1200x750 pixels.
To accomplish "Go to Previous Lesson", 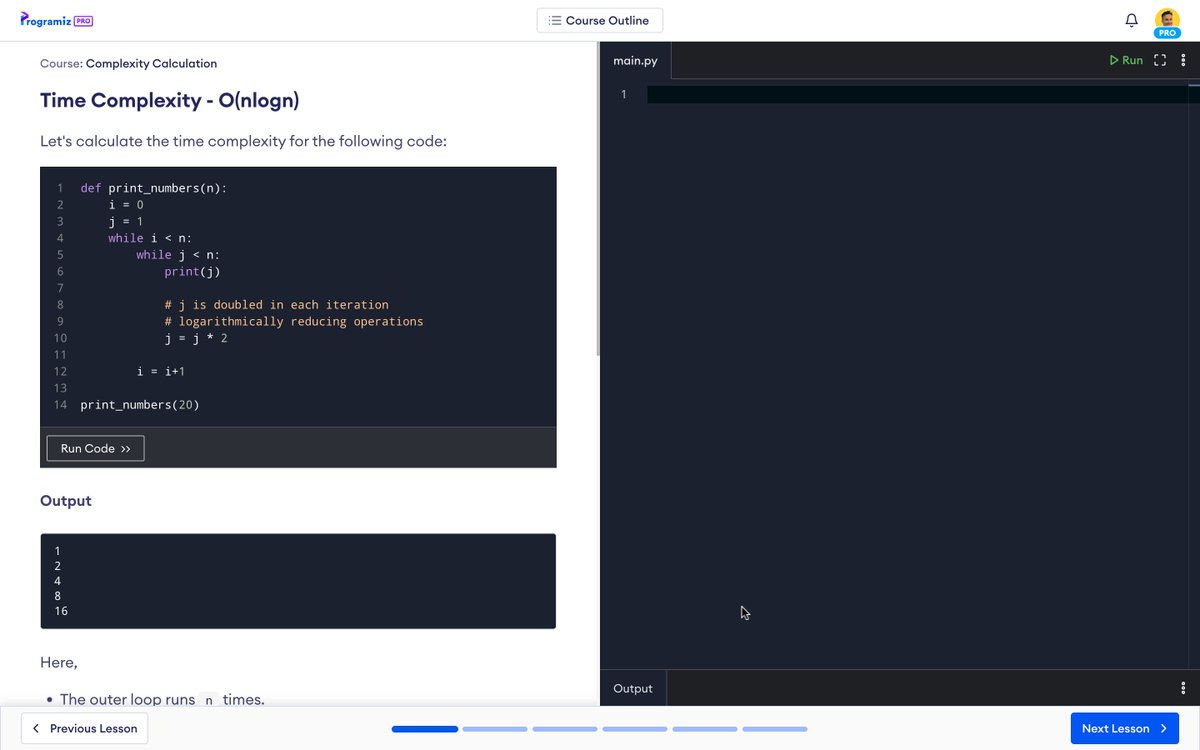I will [x=85, y=728].
